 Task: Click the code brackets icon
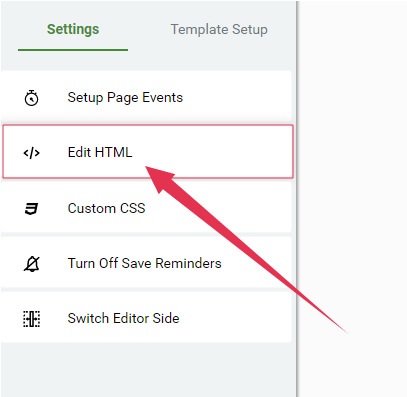click(x=32, y=153)
